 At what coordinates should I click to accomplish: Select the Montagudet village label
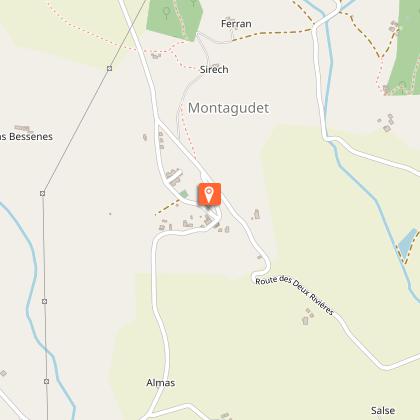[228, 108]
